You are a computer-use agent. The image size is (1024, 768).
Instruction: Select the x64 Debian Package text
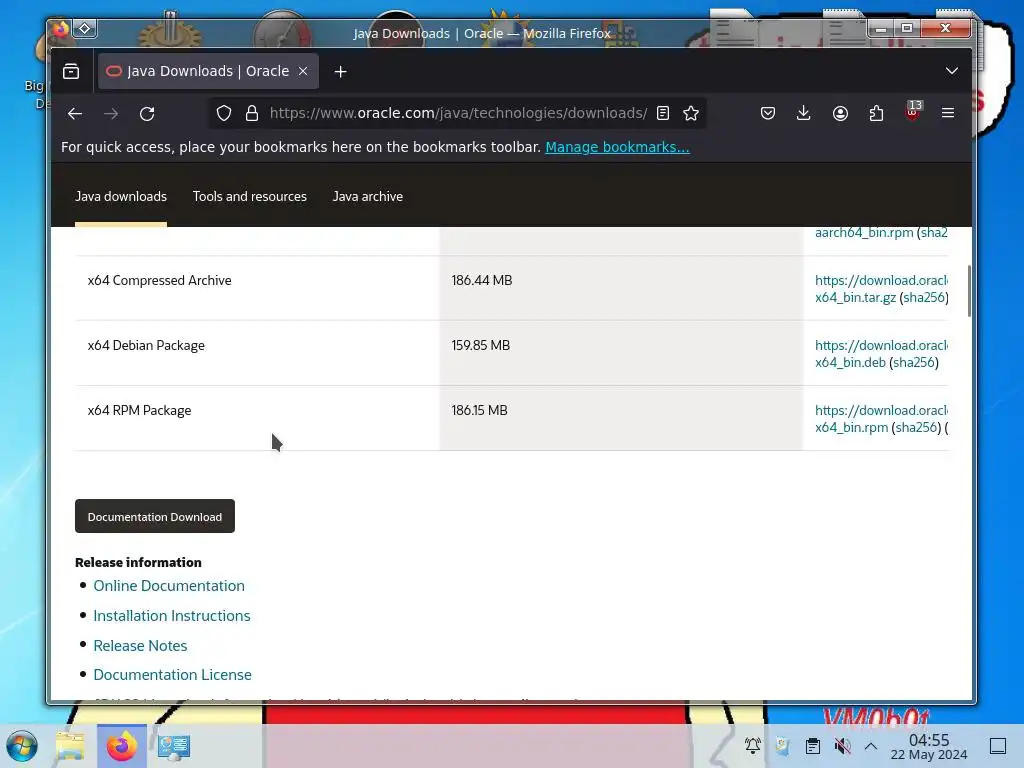pyautogui.click(x=146, y=345)
